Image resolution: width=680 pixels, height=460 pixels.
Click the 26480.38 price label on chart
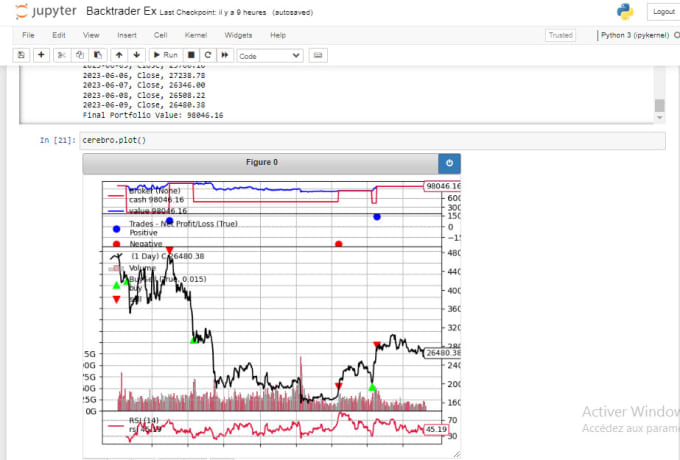pos(442,352)
